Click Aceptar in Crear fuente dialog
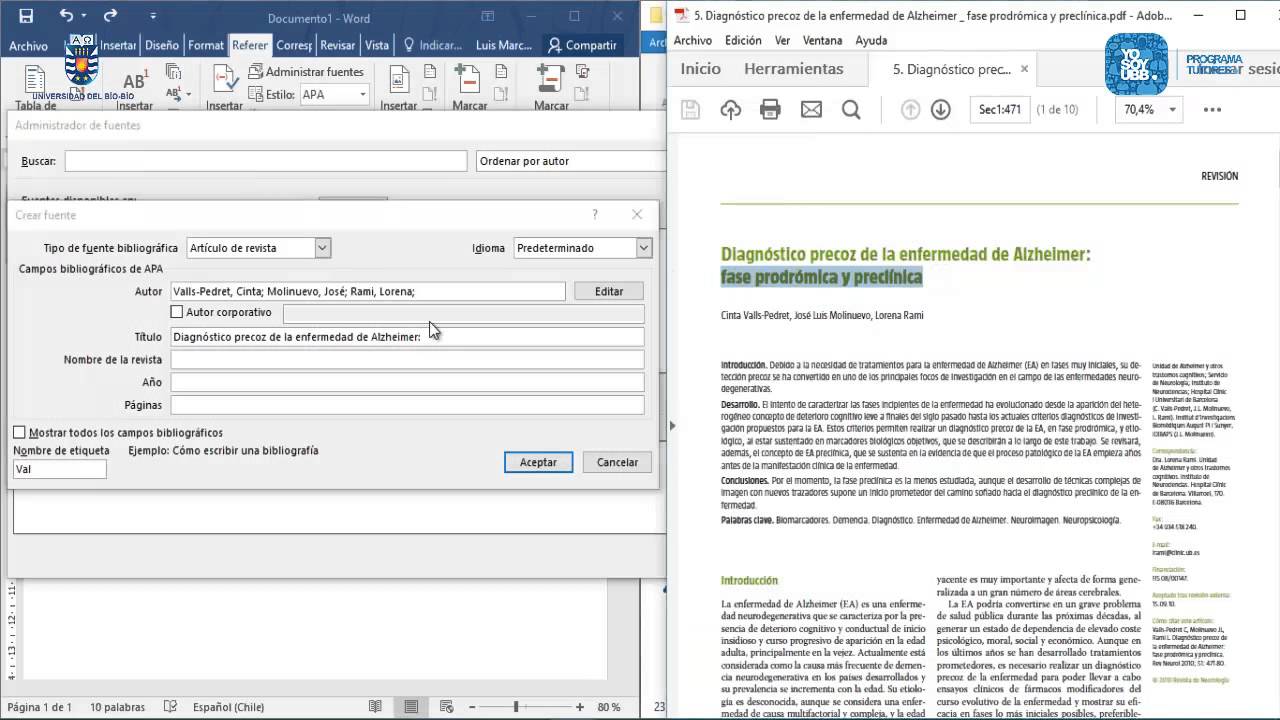Image resolution: width=1280 pixels, height=720 pixels. pyautogui.click(x=538, y=462)
